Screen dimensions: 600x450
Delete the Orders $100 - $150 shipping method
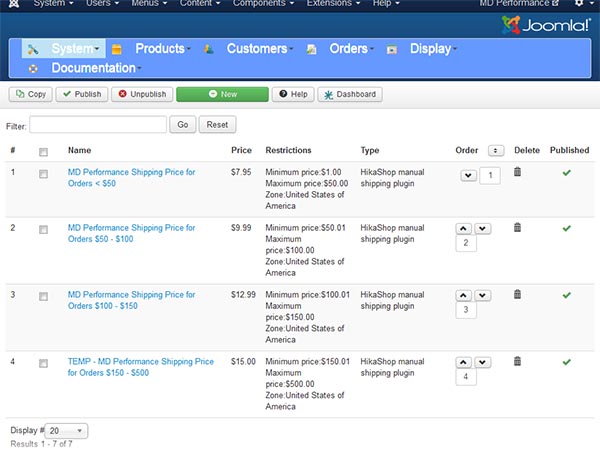coord(517,294)
